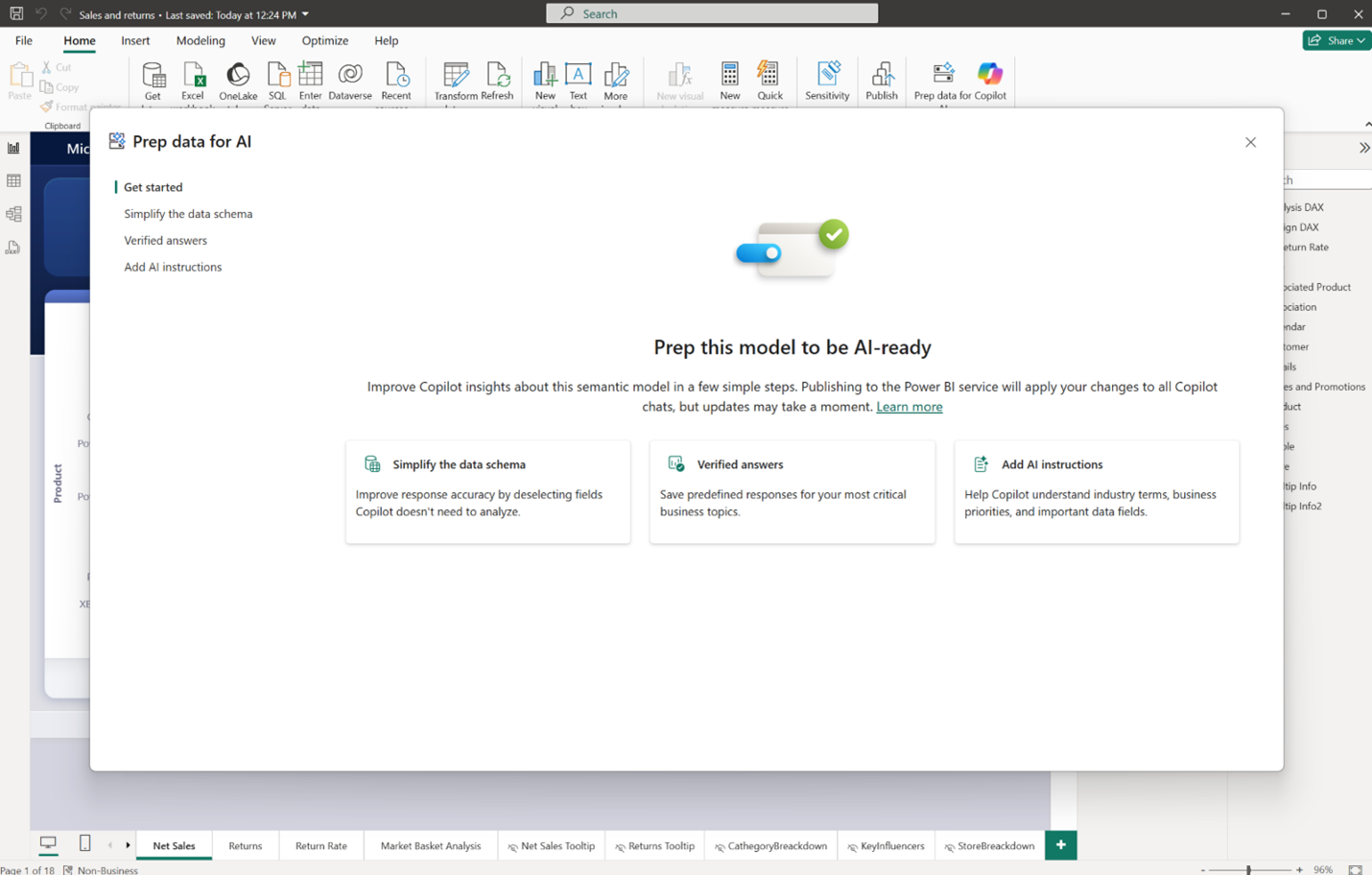Refresh the semantic model data
The image size is (1372, 875).
click(x=498, y=81)
